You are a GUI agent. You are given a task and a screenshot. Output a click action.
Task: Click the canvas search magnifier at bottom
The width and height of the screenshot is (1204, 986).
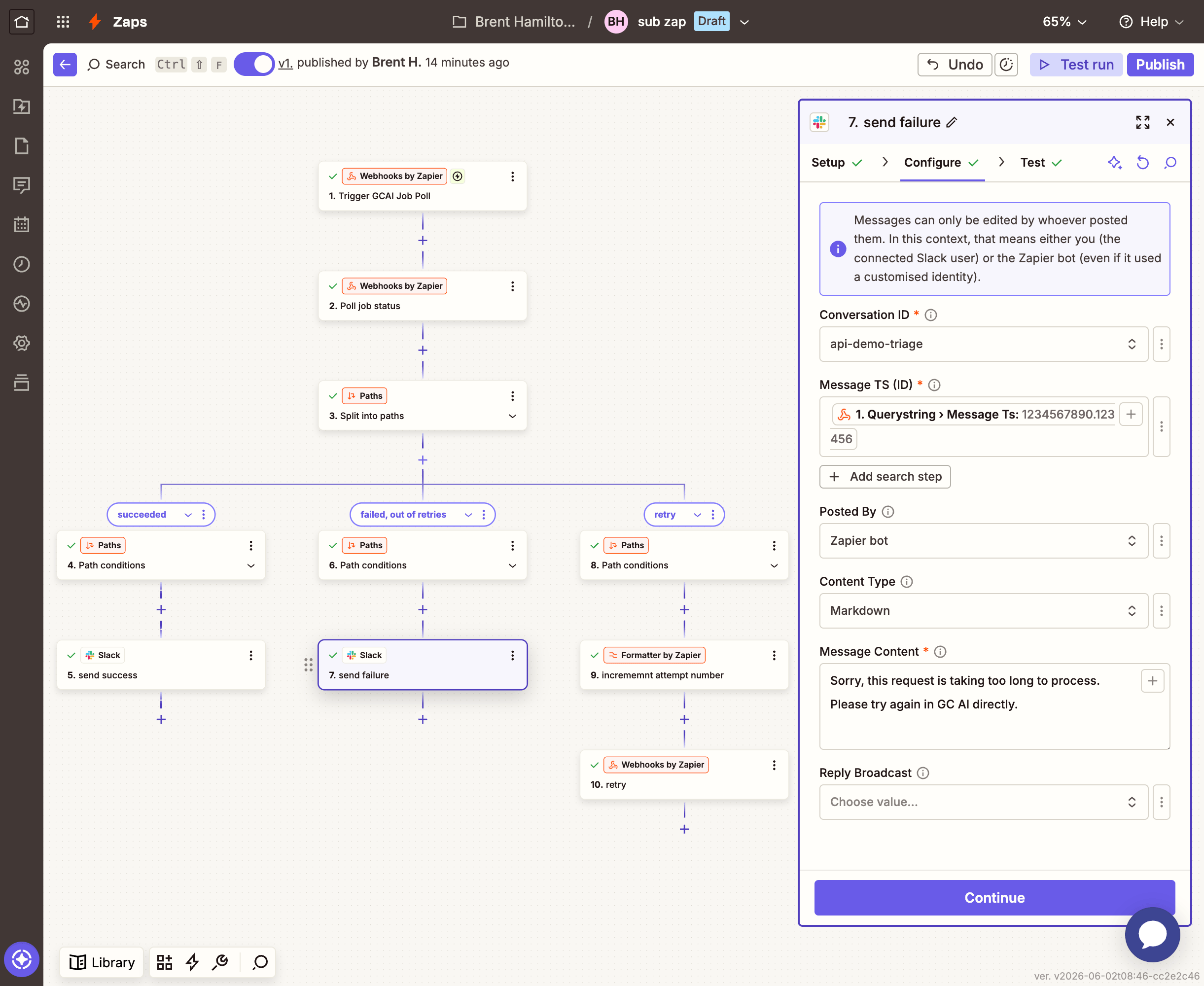[x=261, y=962]
